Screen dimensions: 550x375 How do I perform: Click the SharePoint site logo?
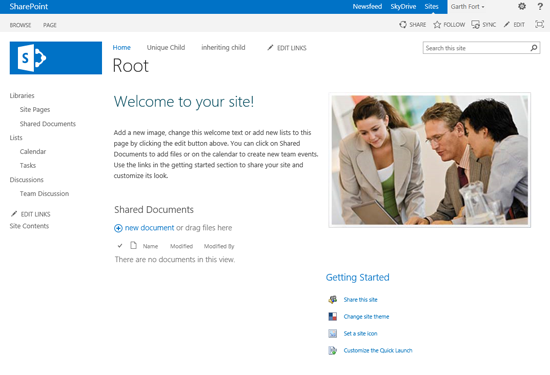coord(56,58)
